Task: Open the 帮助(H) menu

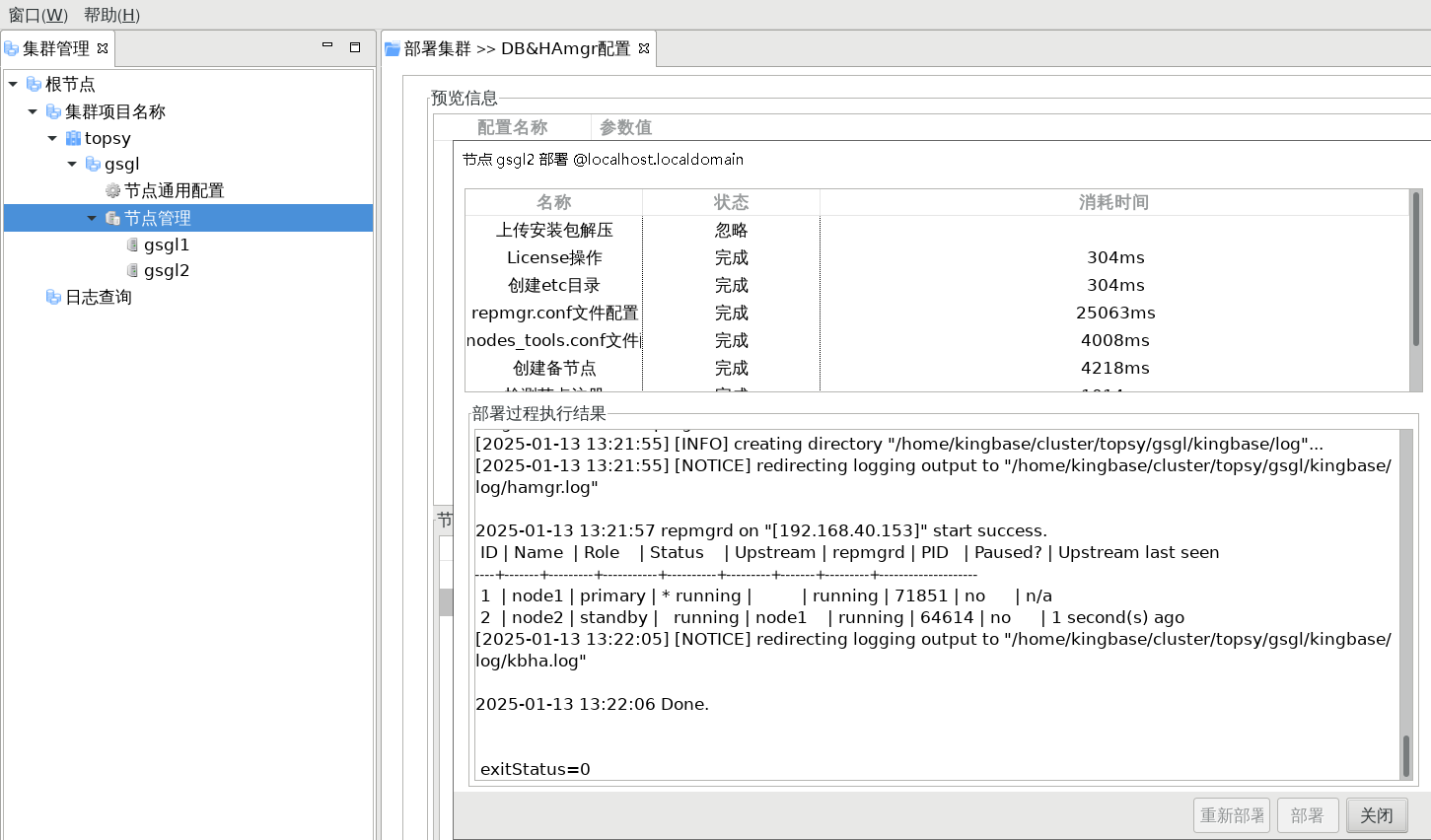Action: 111,15
